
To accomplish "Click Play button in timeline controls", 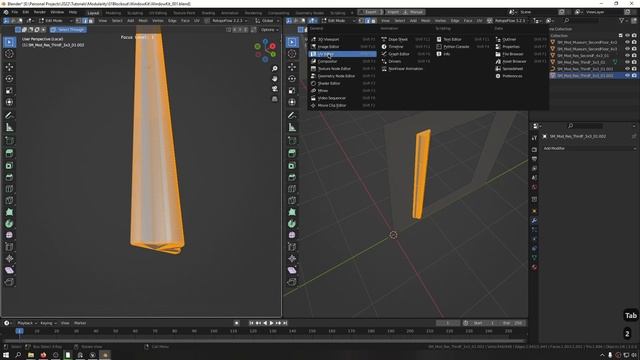I will (x=272, y=323).
